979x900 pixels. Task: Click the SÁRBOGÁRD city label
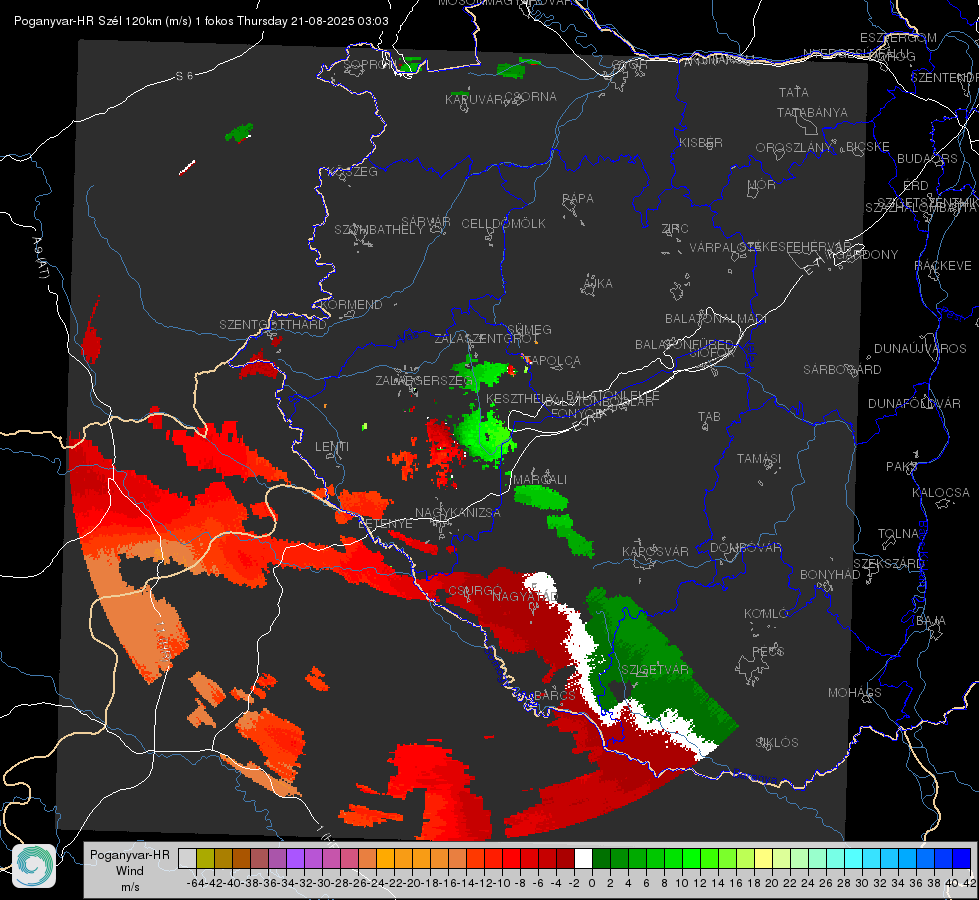click(x=842, y=370)
